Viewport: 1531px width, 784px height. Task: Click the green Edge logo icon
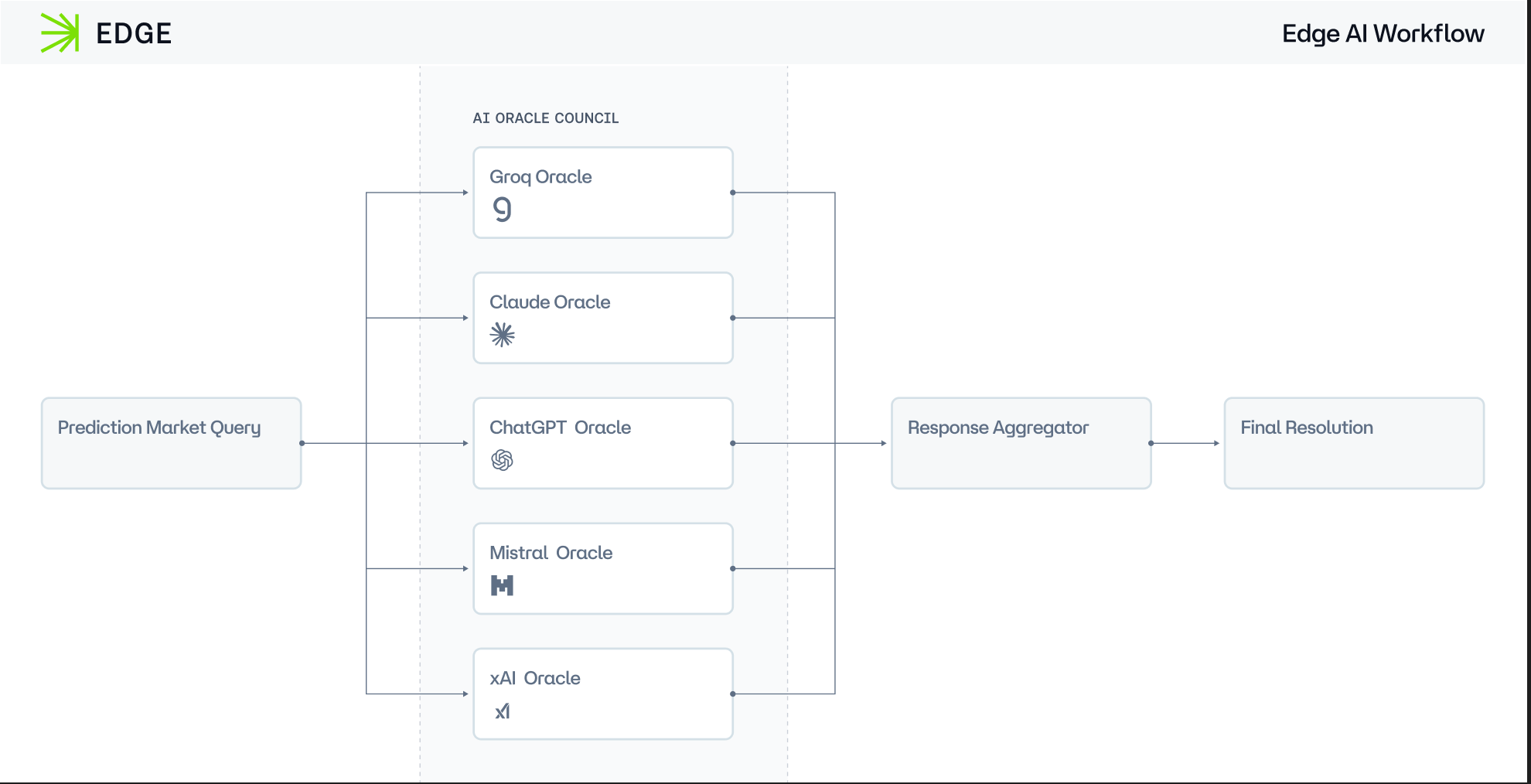(x=60, y=33)
